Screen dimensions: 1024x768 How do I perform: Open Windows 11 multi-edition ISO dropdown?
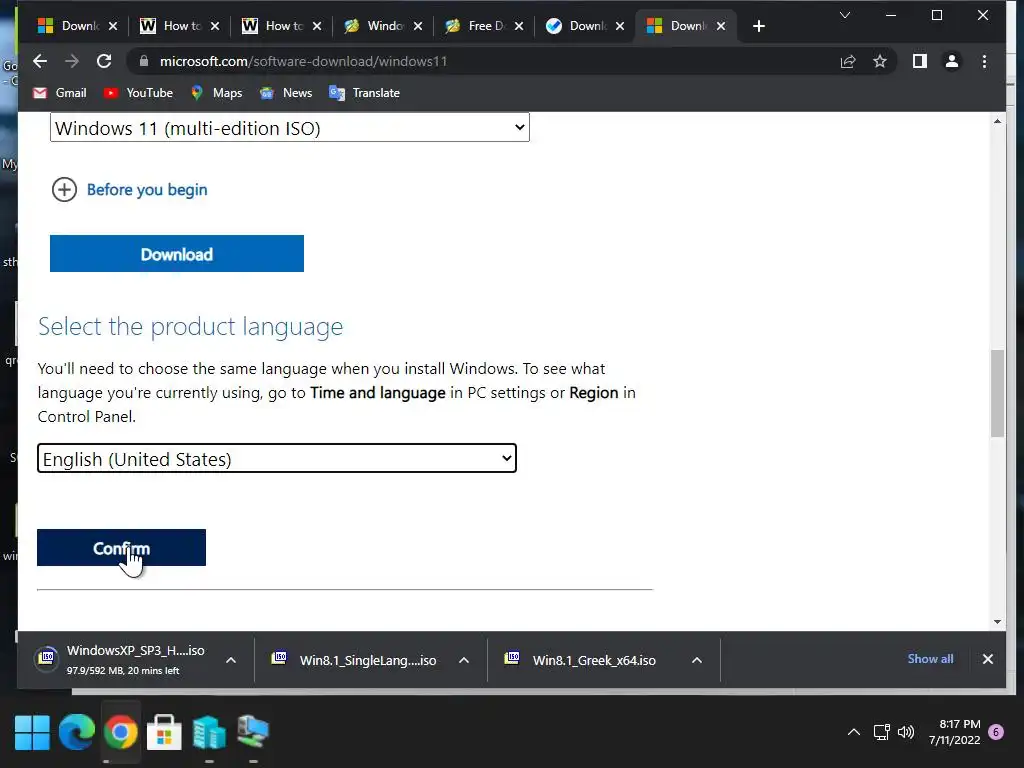[x=290, y=128]
